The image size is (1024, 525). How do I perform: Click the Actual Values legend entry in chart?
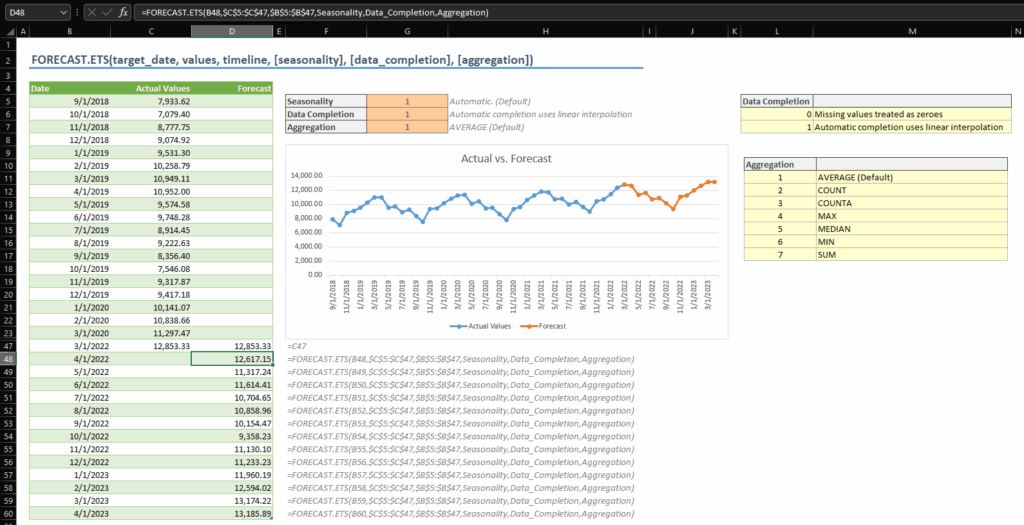click(x=488, y=326)
